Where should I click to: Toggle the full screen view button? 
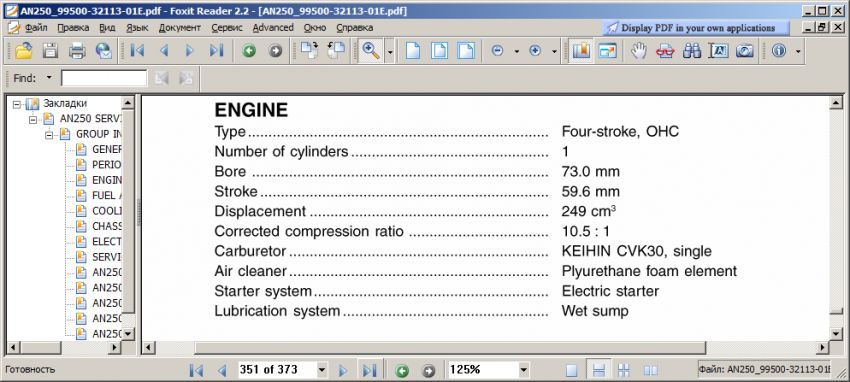click(x=607, y=51)
